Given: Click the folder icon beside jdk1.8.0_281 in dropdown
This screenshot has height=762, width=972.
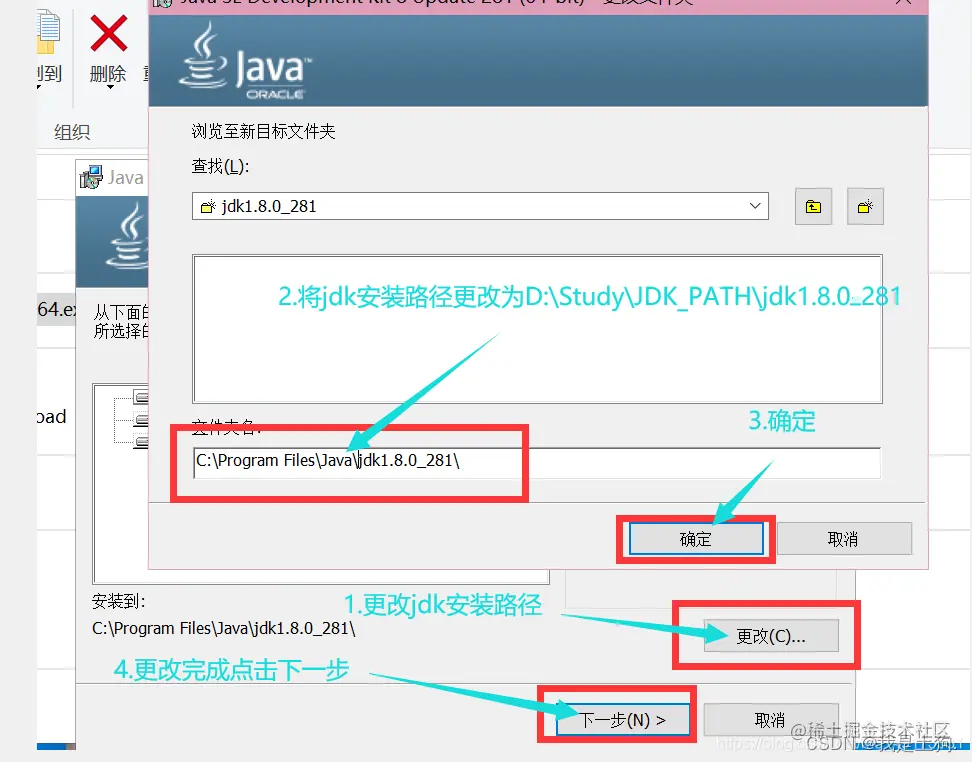Looking at the screenshot, I should point(208,206).
